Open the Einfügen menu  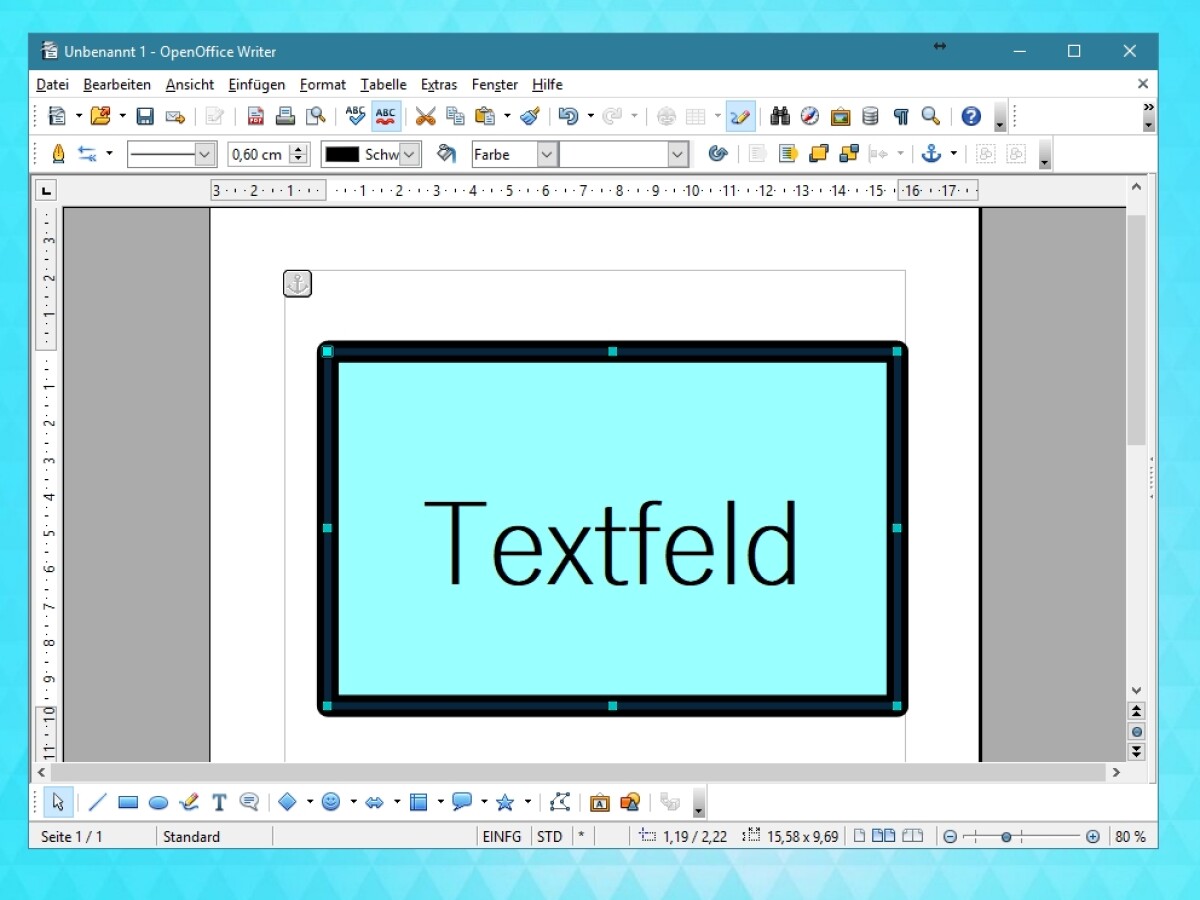(256, 85)
